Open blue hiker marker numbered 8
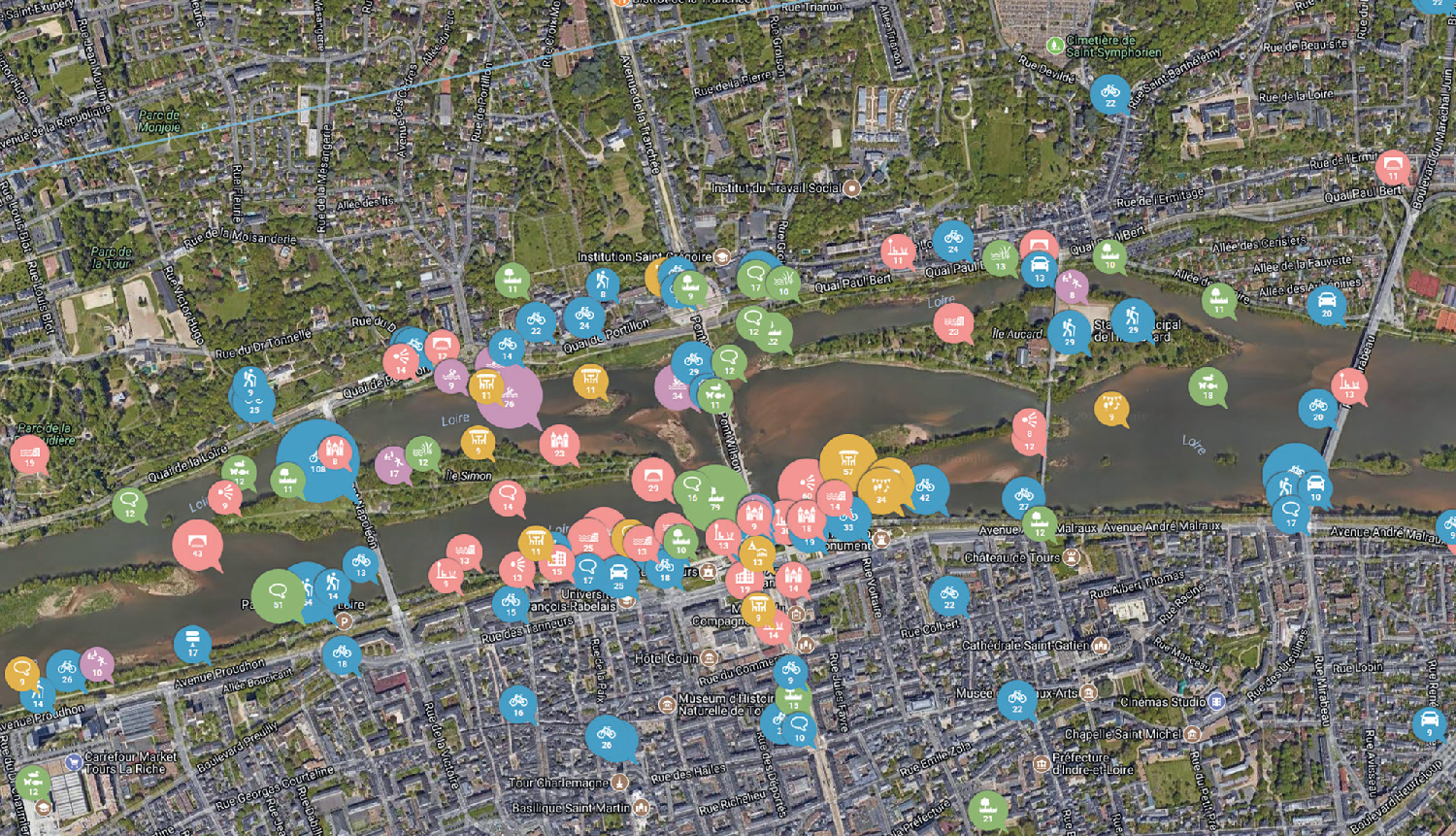Screen dimensions: 1456x836 [602, 285]
